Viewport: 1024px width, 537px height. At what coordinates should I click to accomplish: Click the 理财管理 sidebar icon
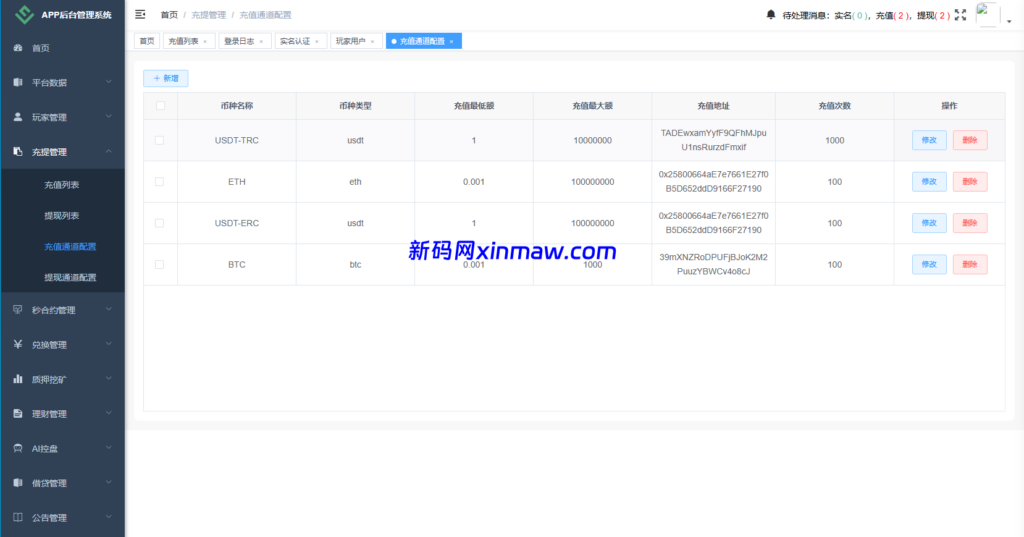pyautogui.click(x=18, y=414)
